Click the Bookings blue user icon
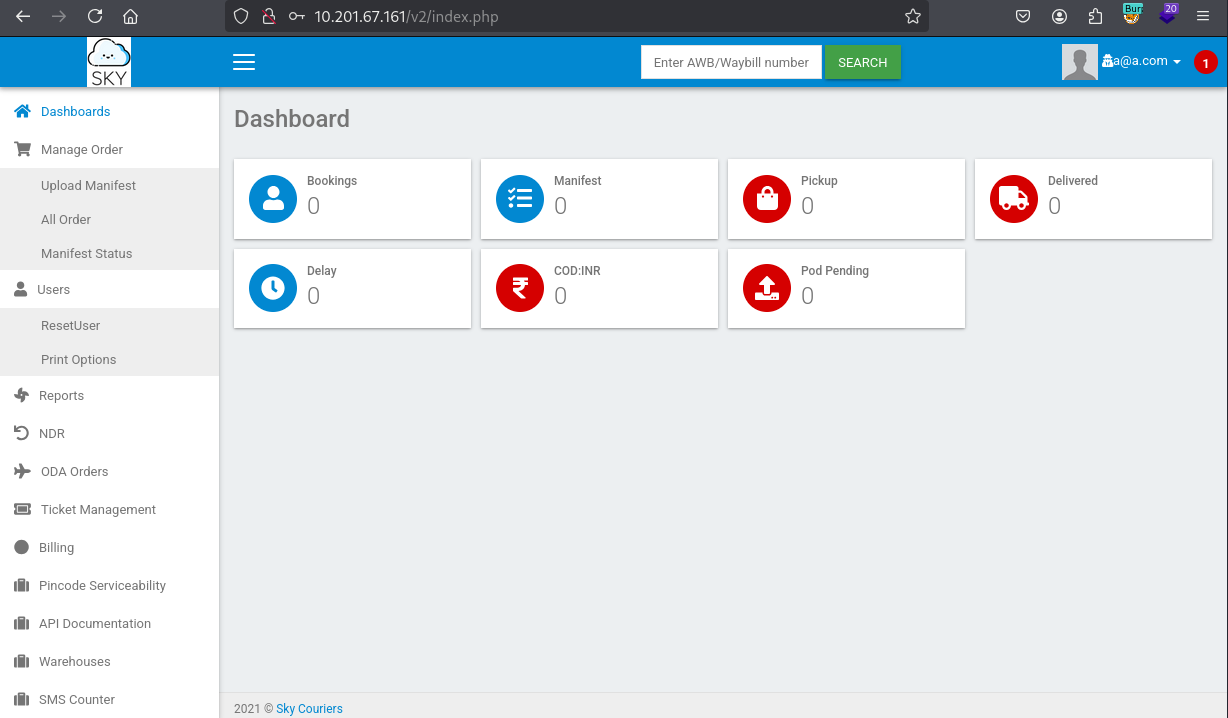 point(273,199)
